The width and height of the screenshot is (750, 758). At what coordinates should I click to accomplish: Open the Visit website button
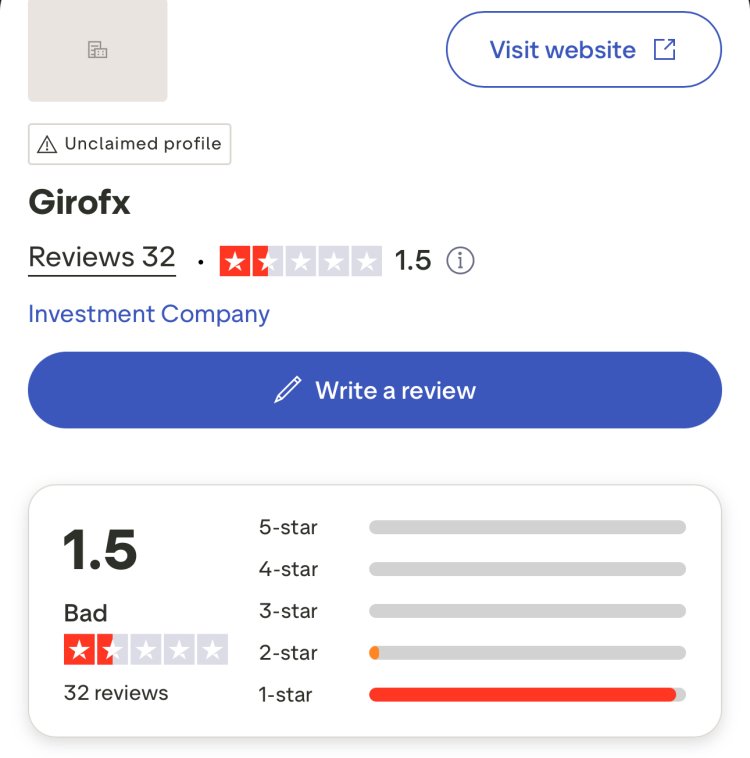584,50
